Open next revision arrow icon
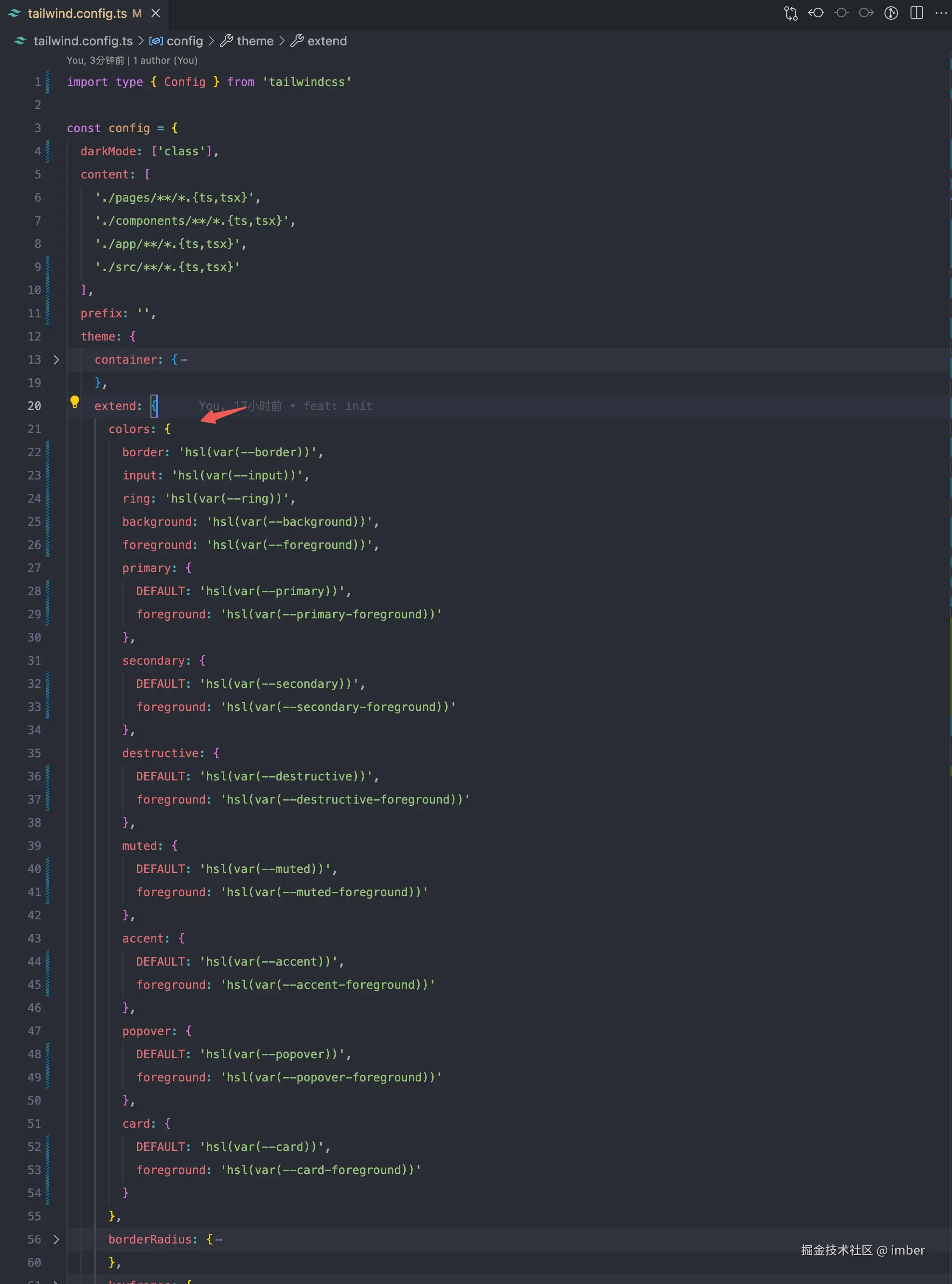Image resolution: width=952 pixels, height=1284 pixels. (866, 13)
